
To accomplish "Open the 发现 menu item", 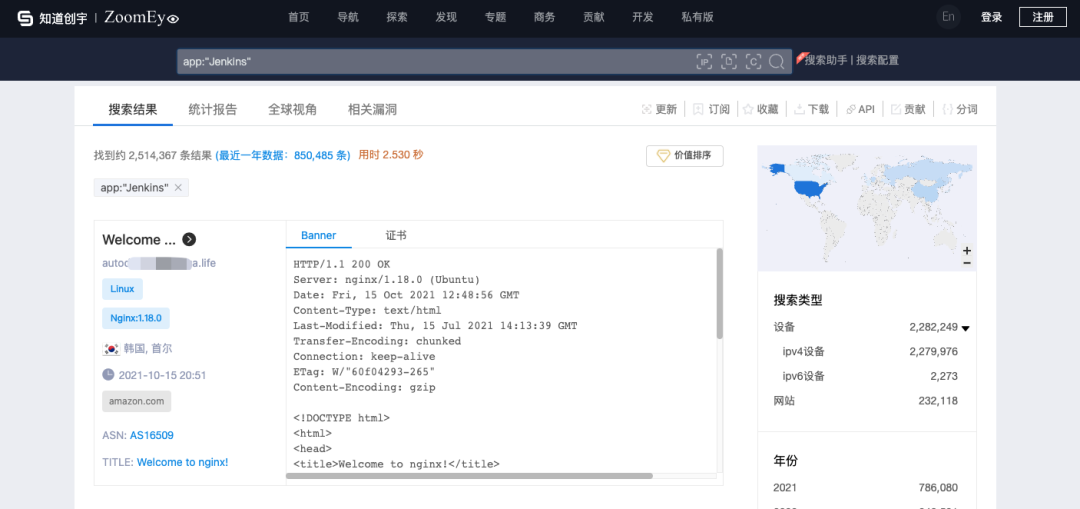I will [446, 18].
